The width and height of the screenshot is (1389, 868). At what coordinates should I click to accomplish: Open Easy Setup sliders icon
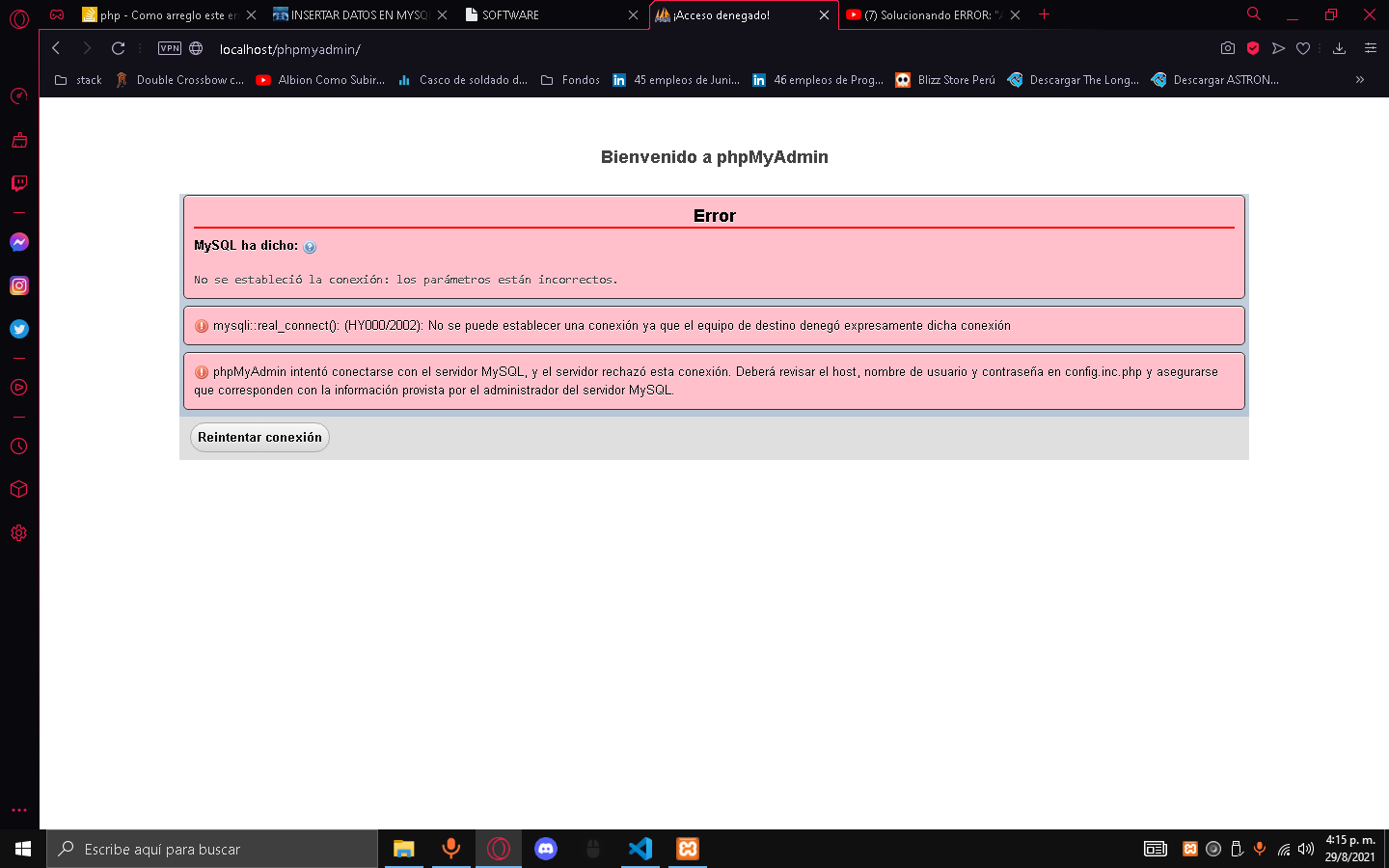1370,48
